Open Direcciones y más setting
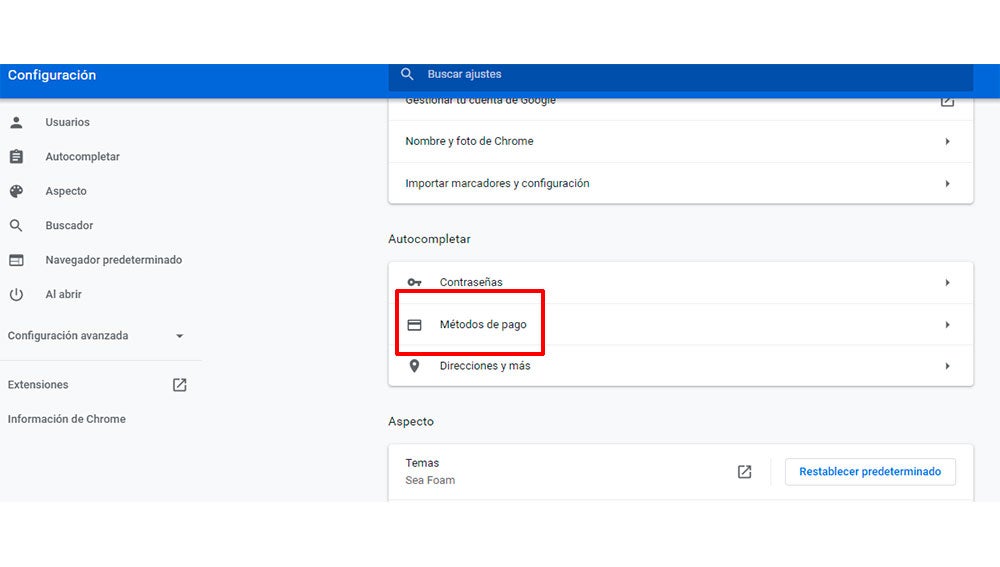The height and width of the screenshot is (567, 1000). 680,365
